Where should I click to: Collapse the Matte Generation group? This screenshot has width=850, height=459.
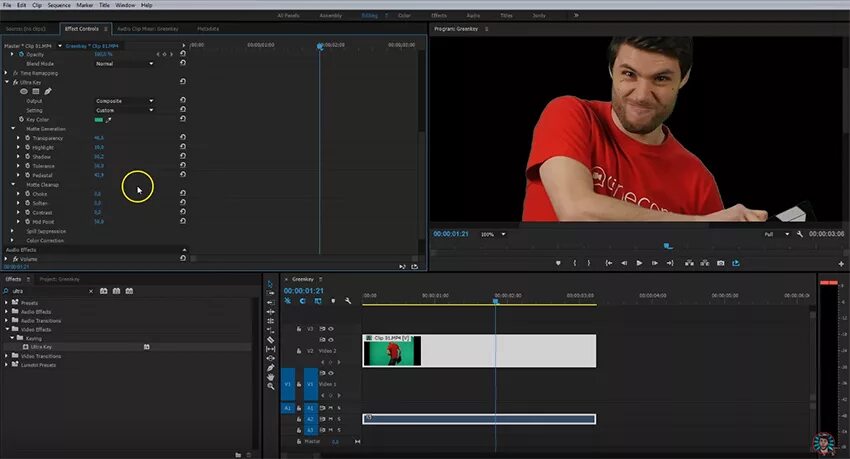pos(13,128)
